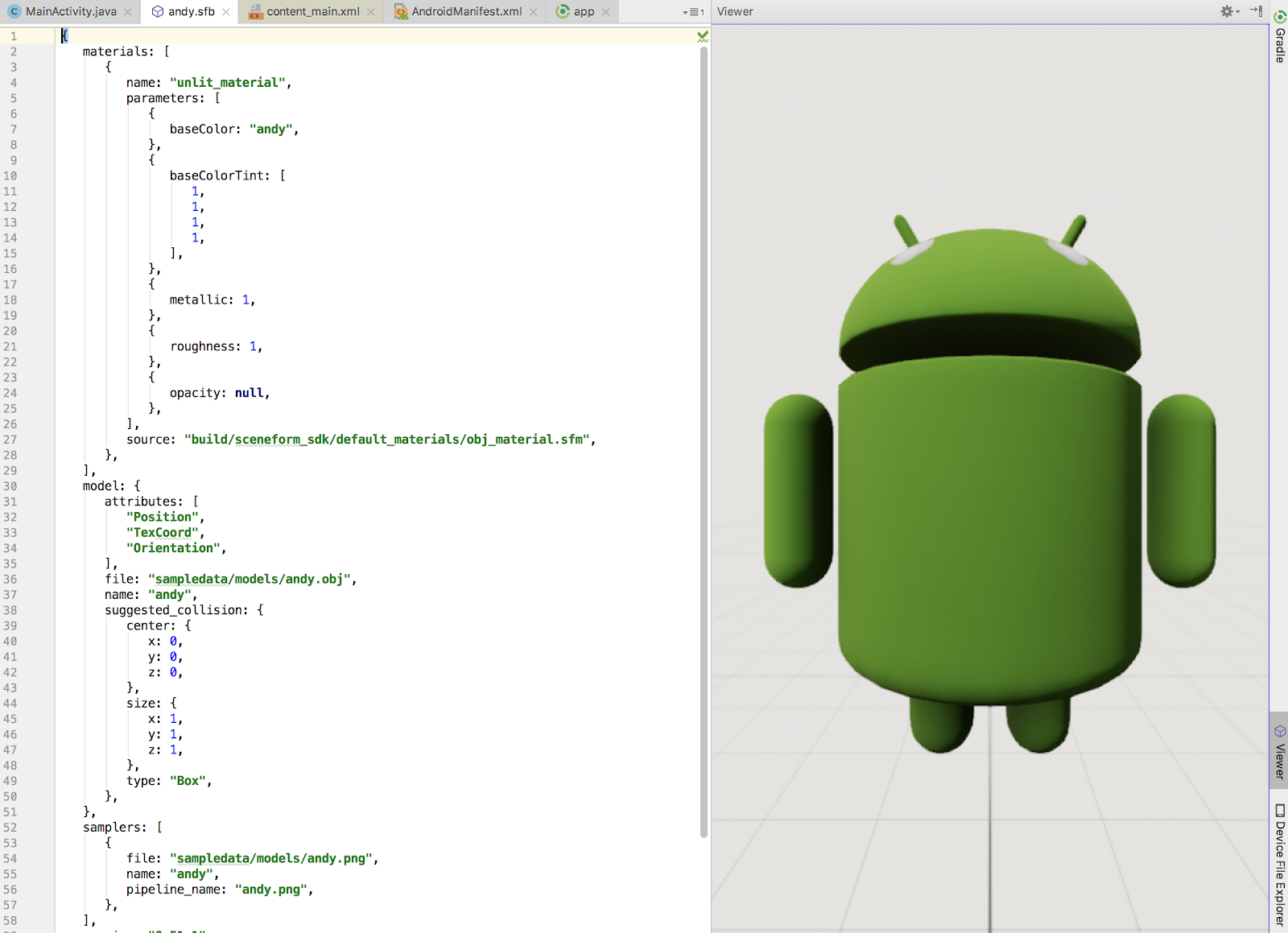This screenshot has height=933, width=1288.
Task: Switch to the app tab
Action: click(584, 11)
